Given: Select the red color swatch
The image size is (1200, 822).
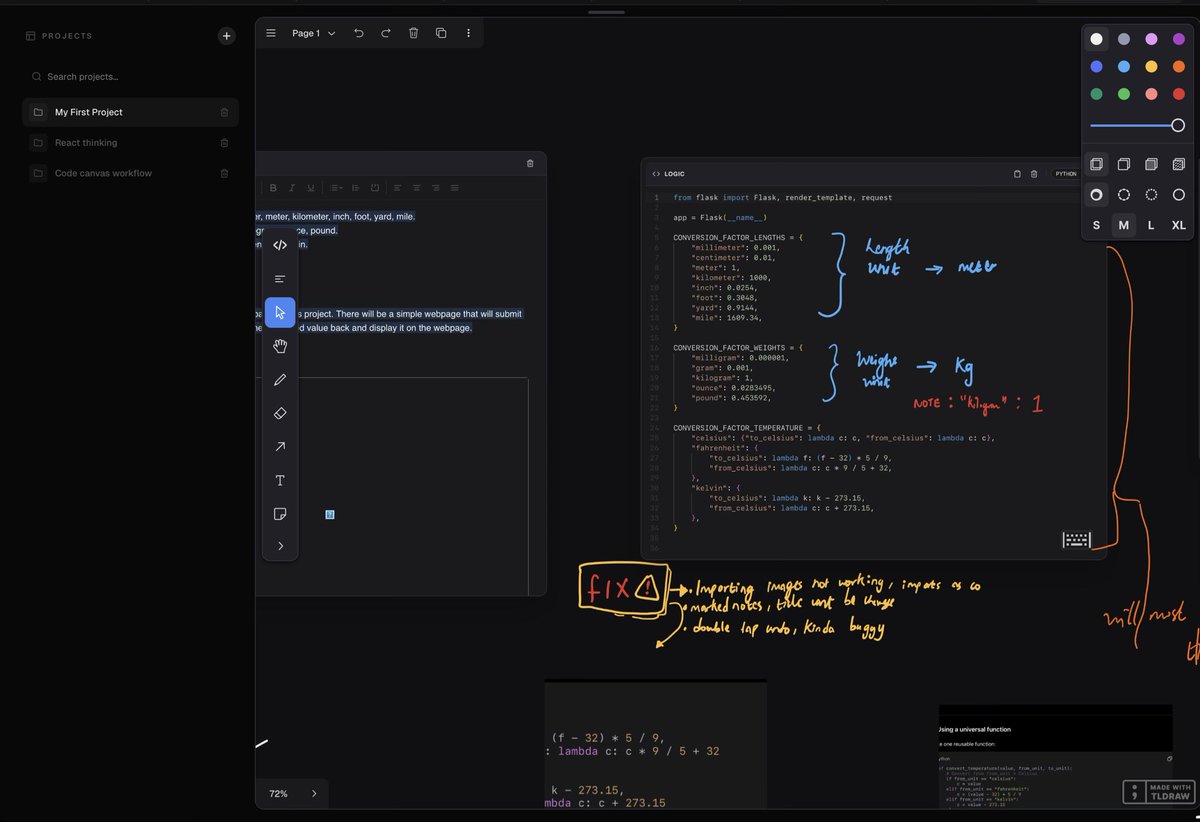Looking at the screenshot, I should (1178, 94).
